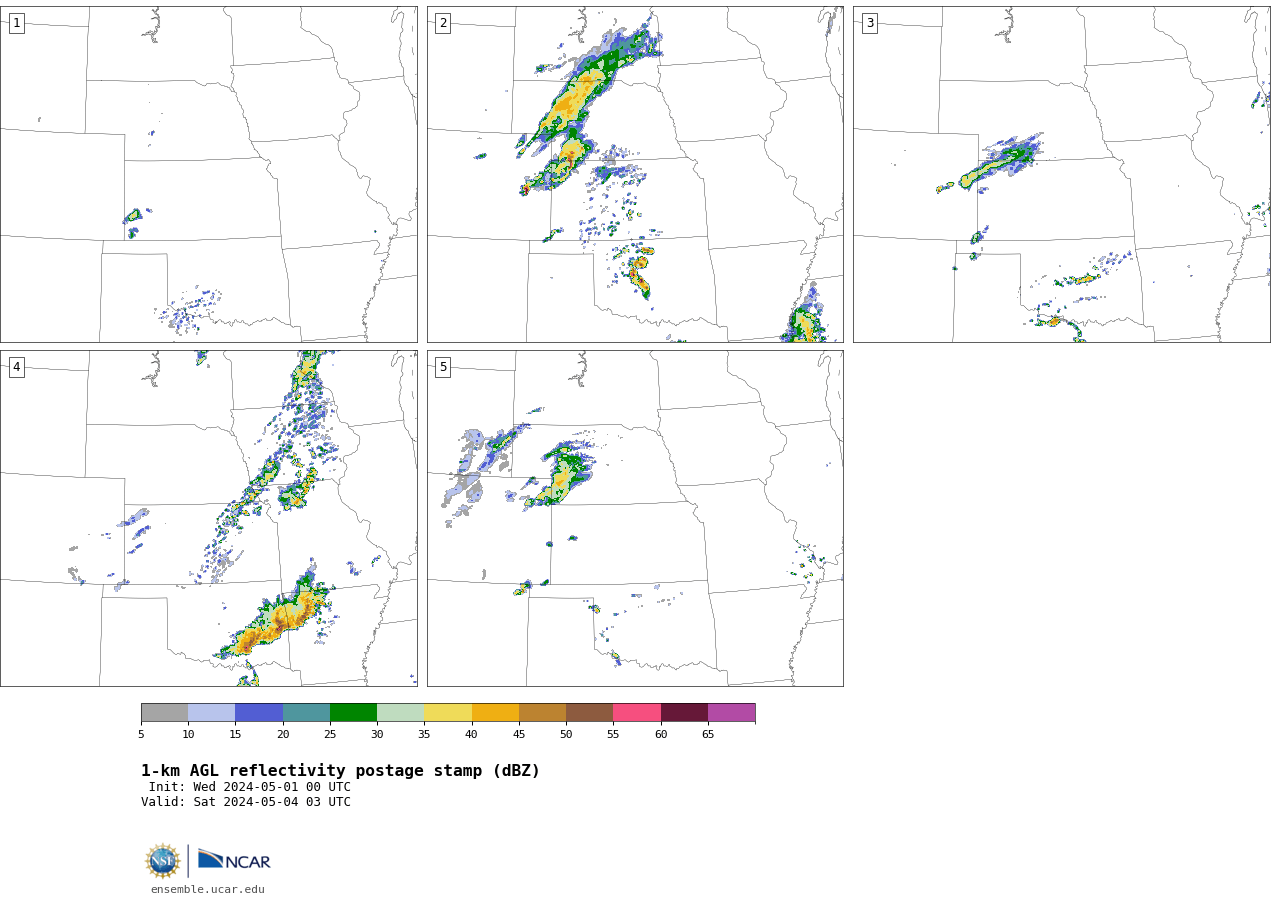Click the colorbar tick label 50
1280x901 pixels.
[x=566, y=734]
